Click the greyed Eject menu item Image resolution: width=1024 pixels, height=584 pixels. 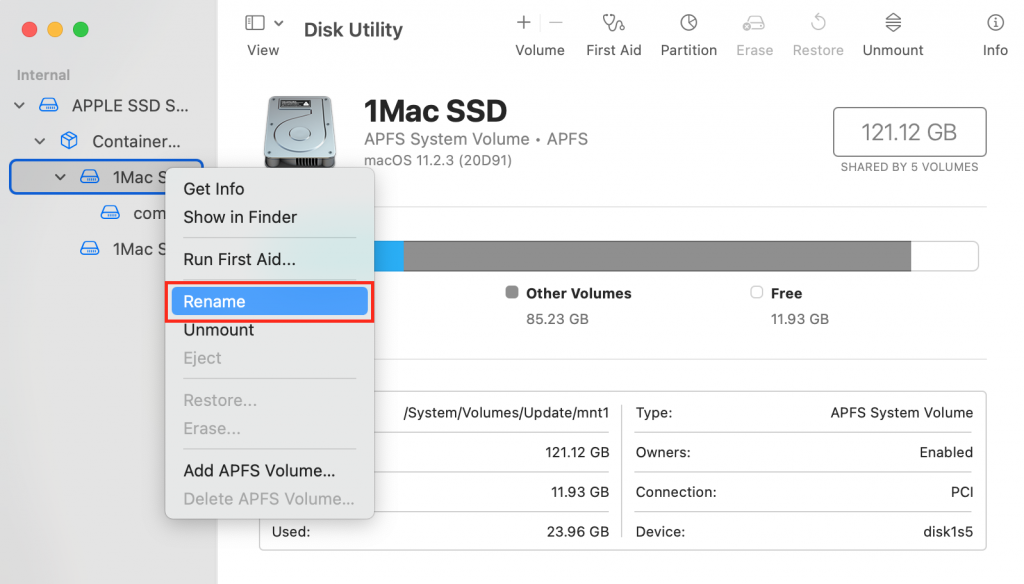point(202,358)
